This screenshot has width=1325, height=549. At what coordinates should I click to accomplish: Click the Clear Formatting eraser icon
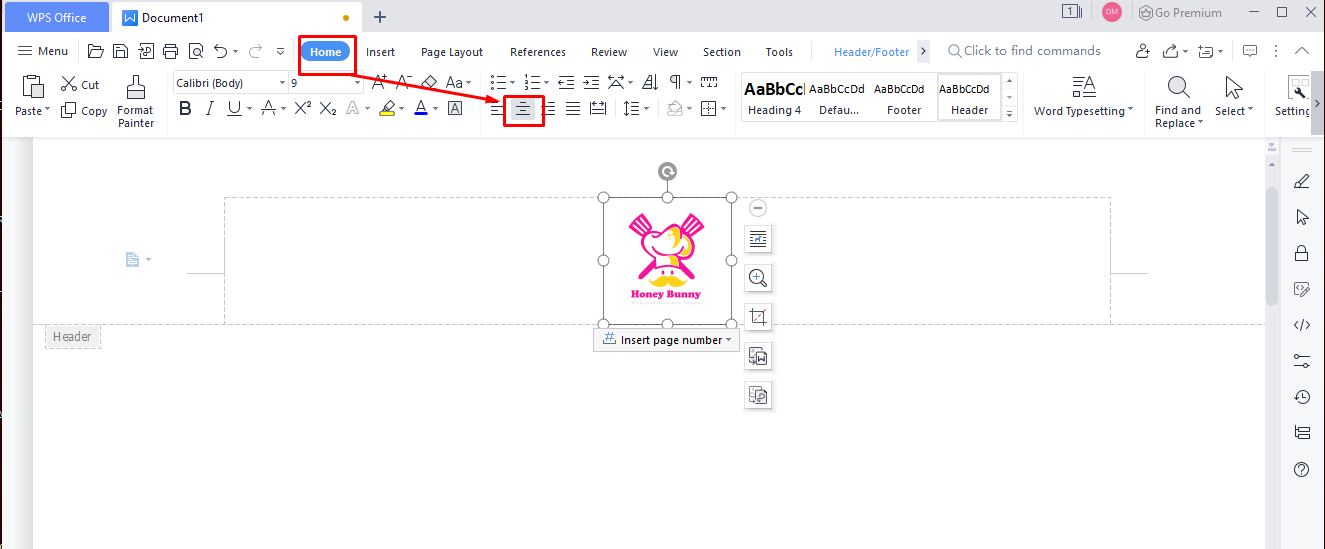point(429,82)
